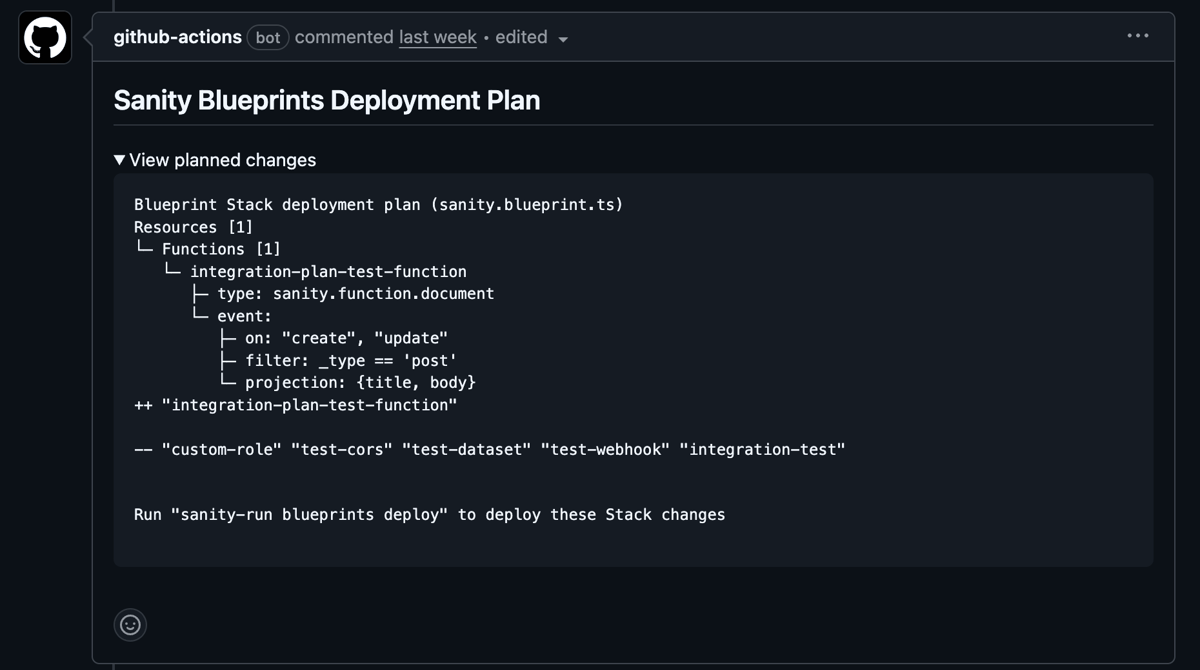Click the bot badge next to github-actions
The height and width of the screenshot is (670, 1200).
pos(267,37)
